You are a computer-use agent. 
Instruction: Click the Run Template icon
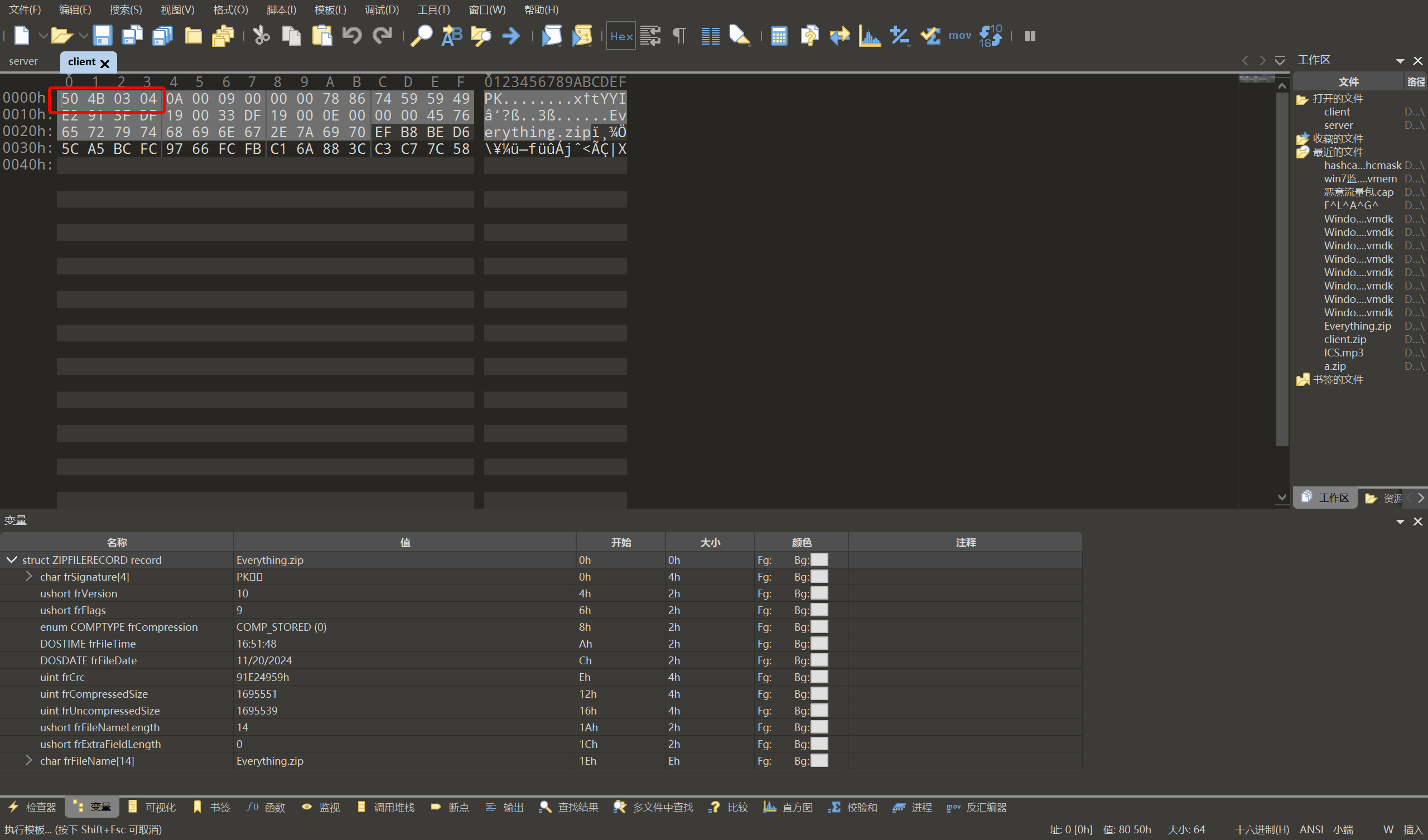point(582,36)
